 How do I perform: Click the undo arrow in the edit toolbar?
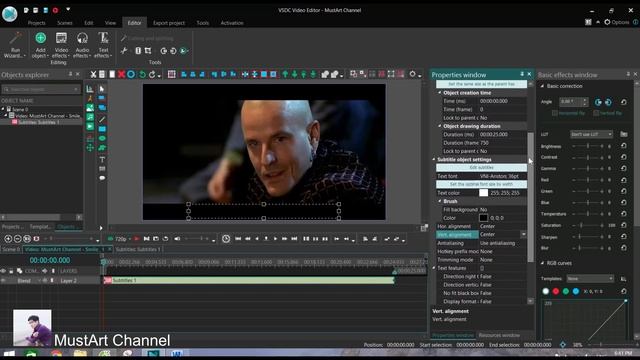(142, 74)
